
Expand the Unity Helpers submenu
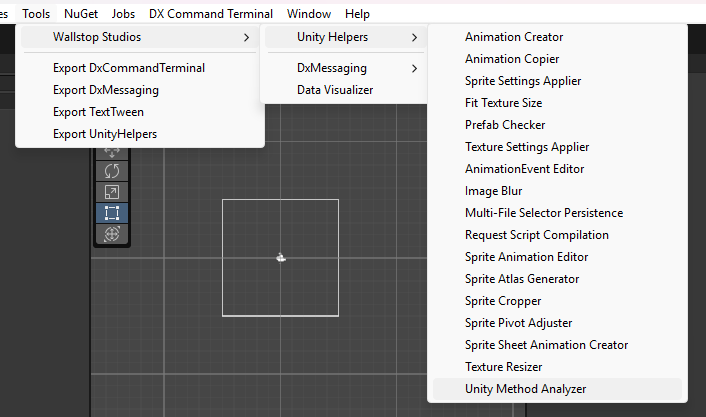point(345,37)
